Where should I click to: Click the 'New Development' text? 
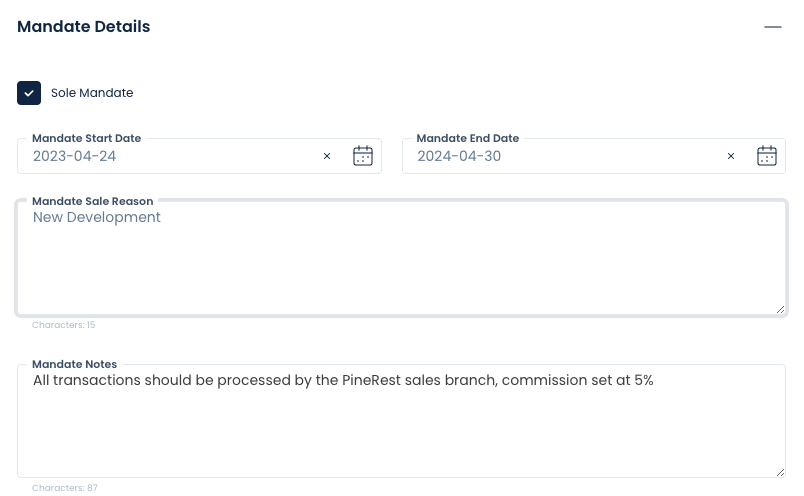pos(96,217)
